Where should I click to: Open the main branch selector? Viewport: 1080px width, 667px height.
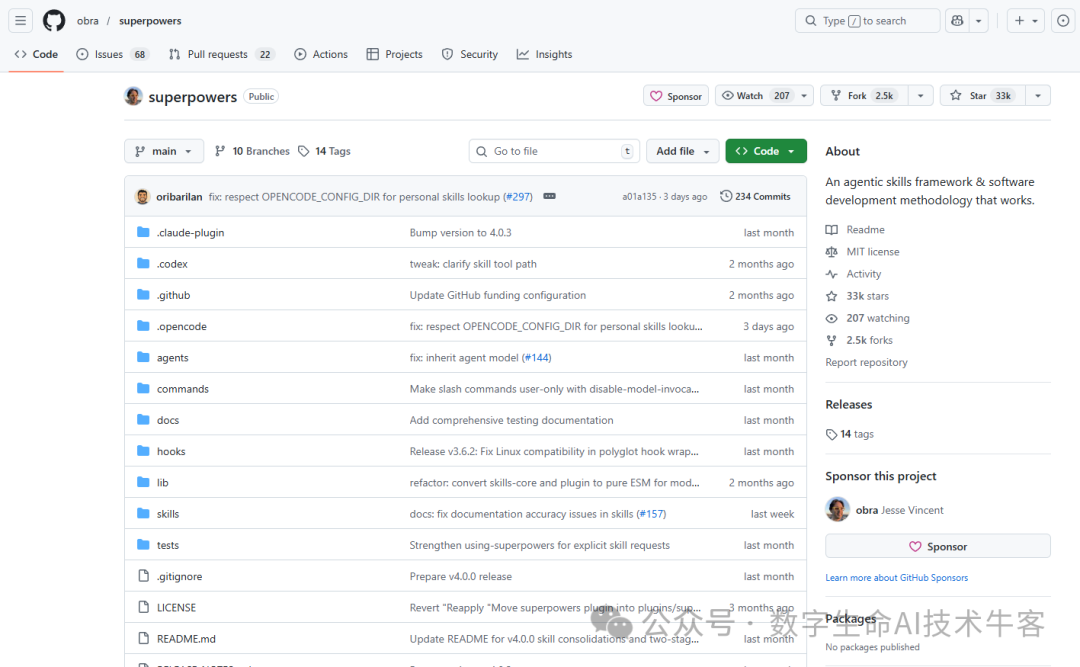click(x=164, y=151)
